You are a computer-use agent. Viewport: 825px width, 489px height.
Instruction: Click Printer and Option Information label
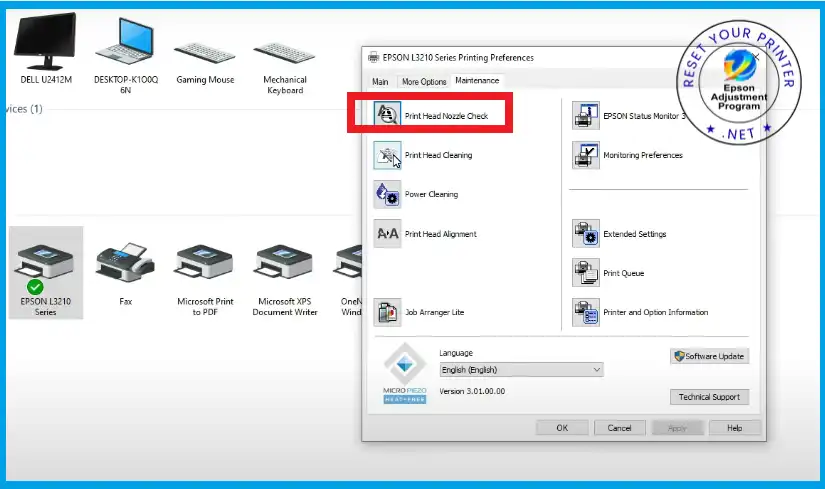tap(656, 312)
